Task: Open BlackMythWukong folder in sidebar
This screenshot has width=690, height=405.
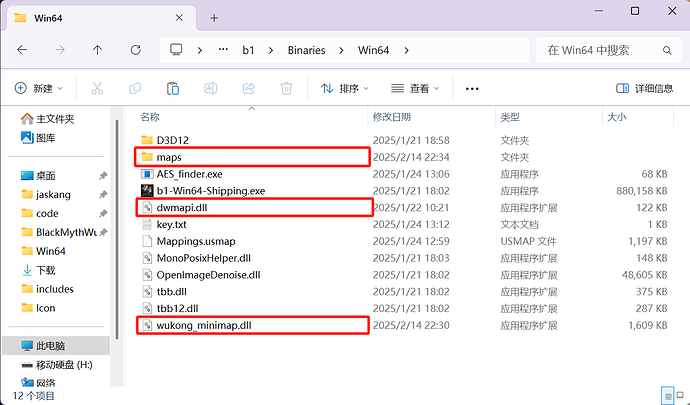Action: click(x=59, y=232)
